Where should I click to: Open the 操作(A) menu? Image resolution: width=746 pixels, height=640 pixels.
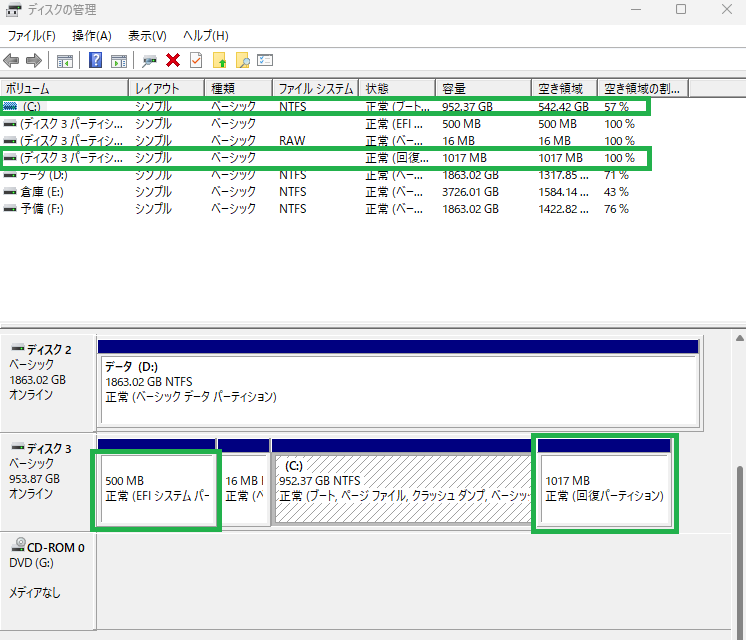(92, 36)
